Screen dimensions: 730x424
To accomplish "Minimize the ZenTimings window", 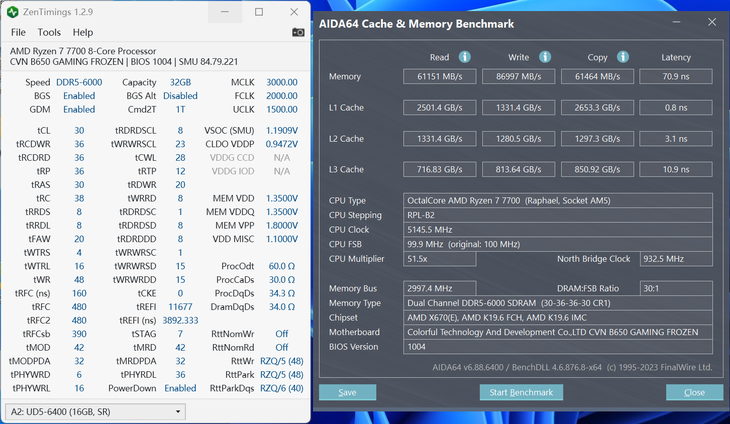I will (x=225, y=12).
